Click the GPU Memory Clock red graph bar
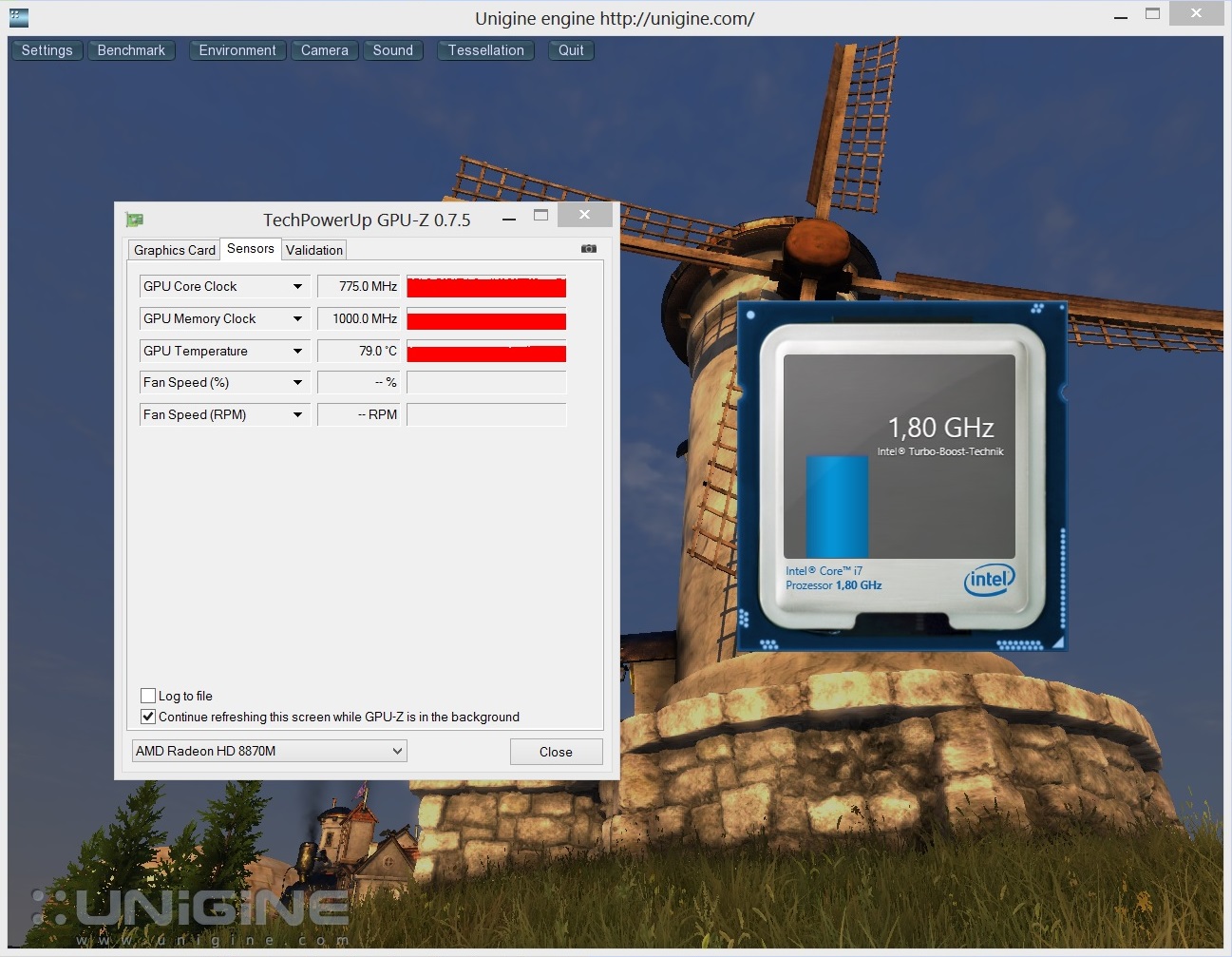This screenshot has width=1232, height=957. 486,319
